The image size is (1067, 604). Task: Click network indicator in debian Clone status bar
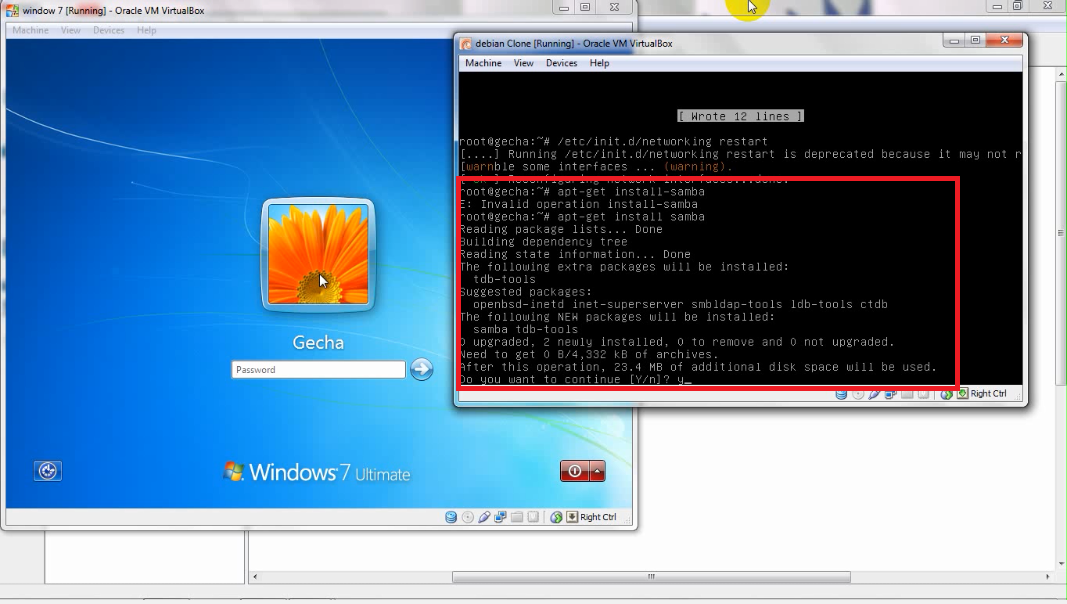click(891, 394)
